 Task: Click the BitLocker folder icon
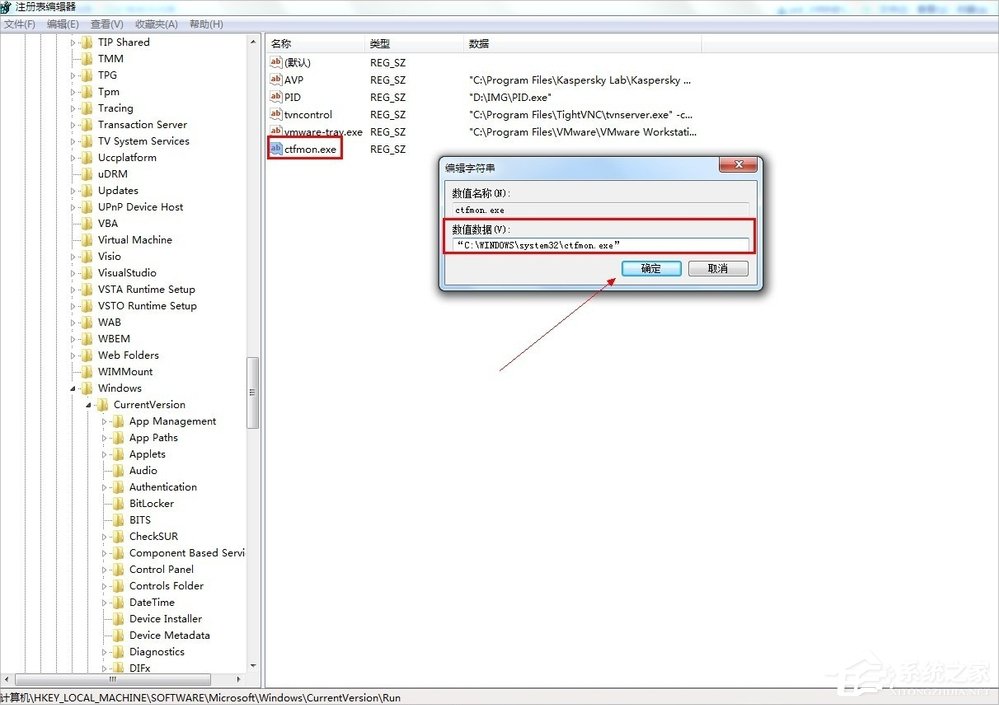[x=120, y=503]
